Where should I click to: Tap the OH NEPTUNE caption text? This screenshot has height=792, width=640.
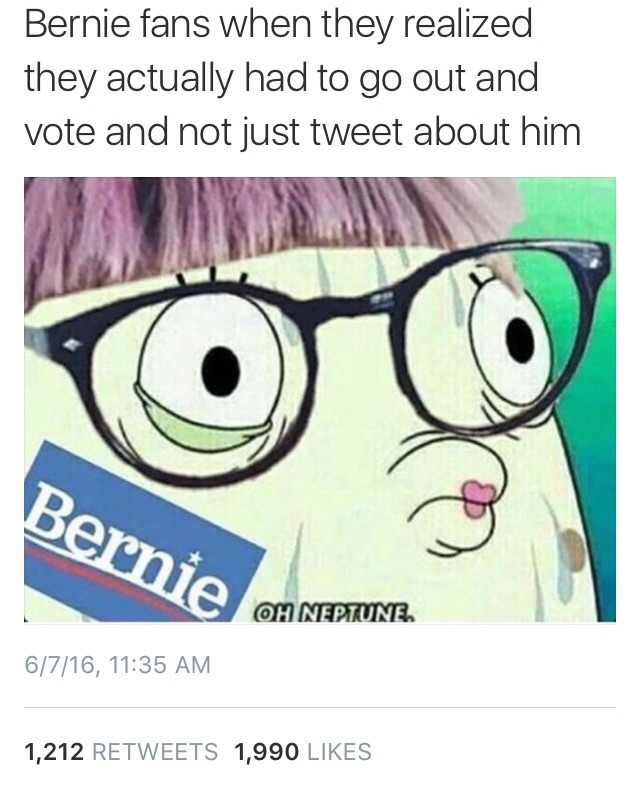click(336, 613)
